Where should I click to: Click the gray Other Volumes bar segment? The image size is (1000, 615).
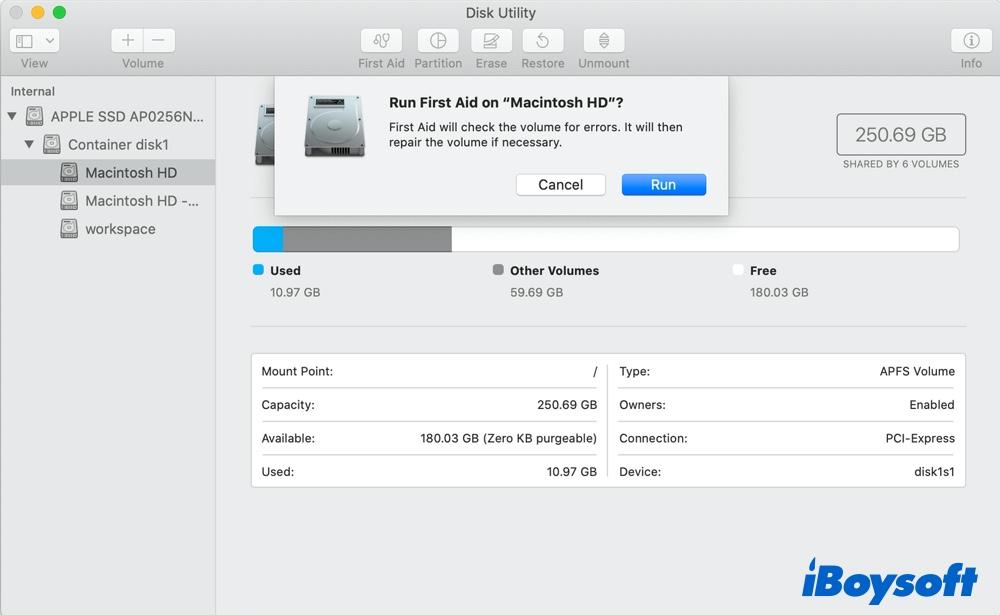(367, 239)
